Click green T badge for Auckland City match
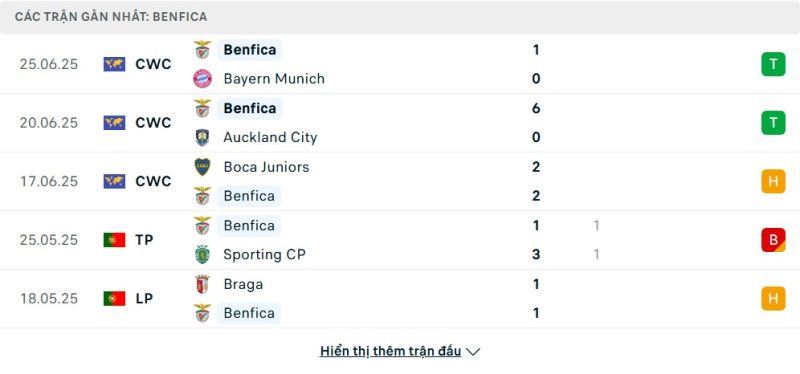Image resolution: width=800 pixels, height=374 pixels. click(x=773, y=122)
